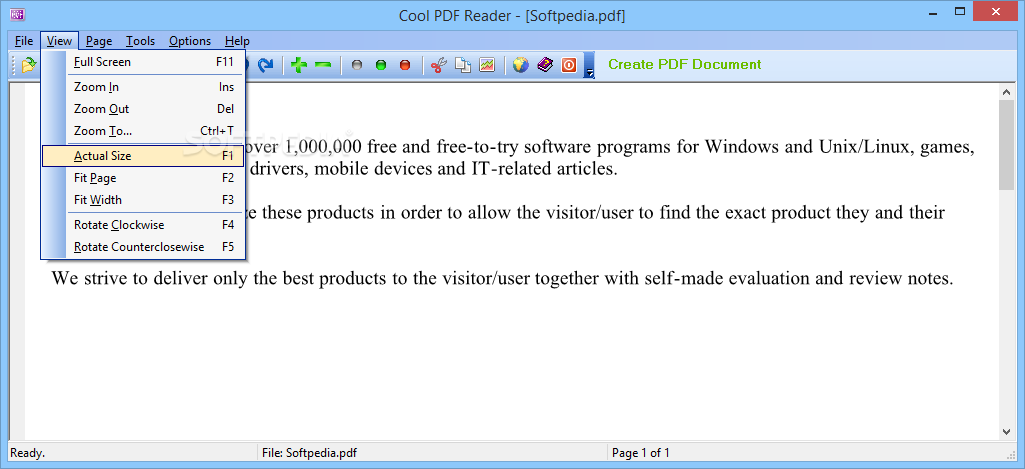This screenshot has width=1025, height=469.
Task: Close the open View menu
Action: (x=59, y=41)
